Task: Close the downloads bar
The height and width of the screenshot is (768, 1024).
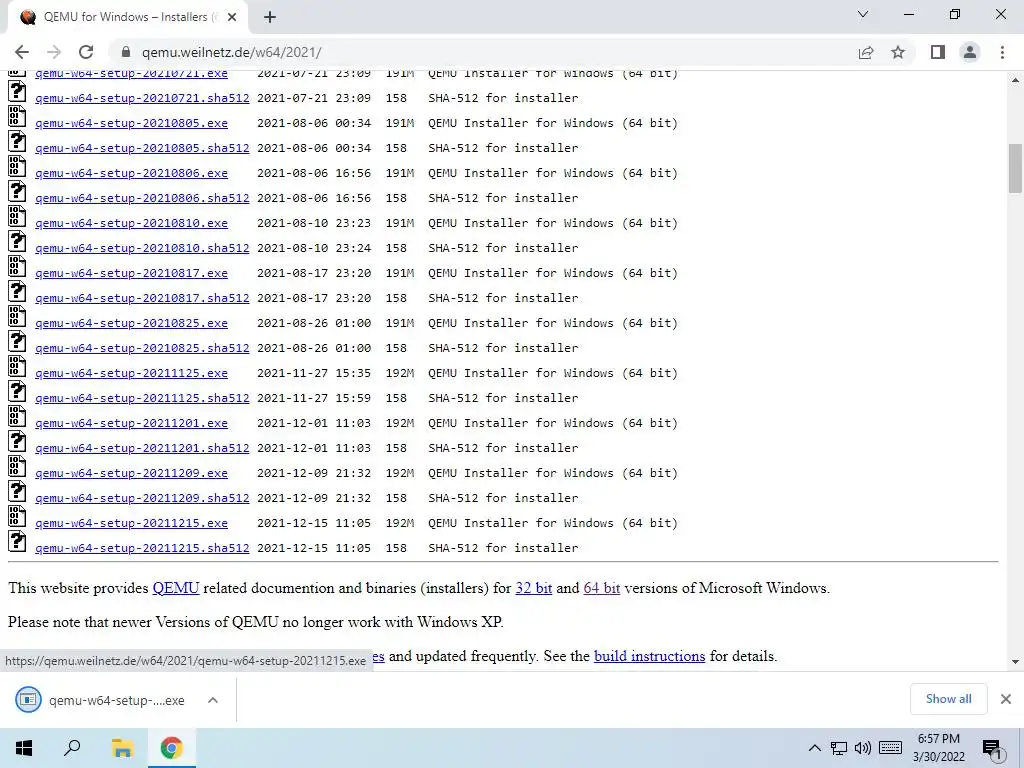Action: click(x=1006, y=699)
